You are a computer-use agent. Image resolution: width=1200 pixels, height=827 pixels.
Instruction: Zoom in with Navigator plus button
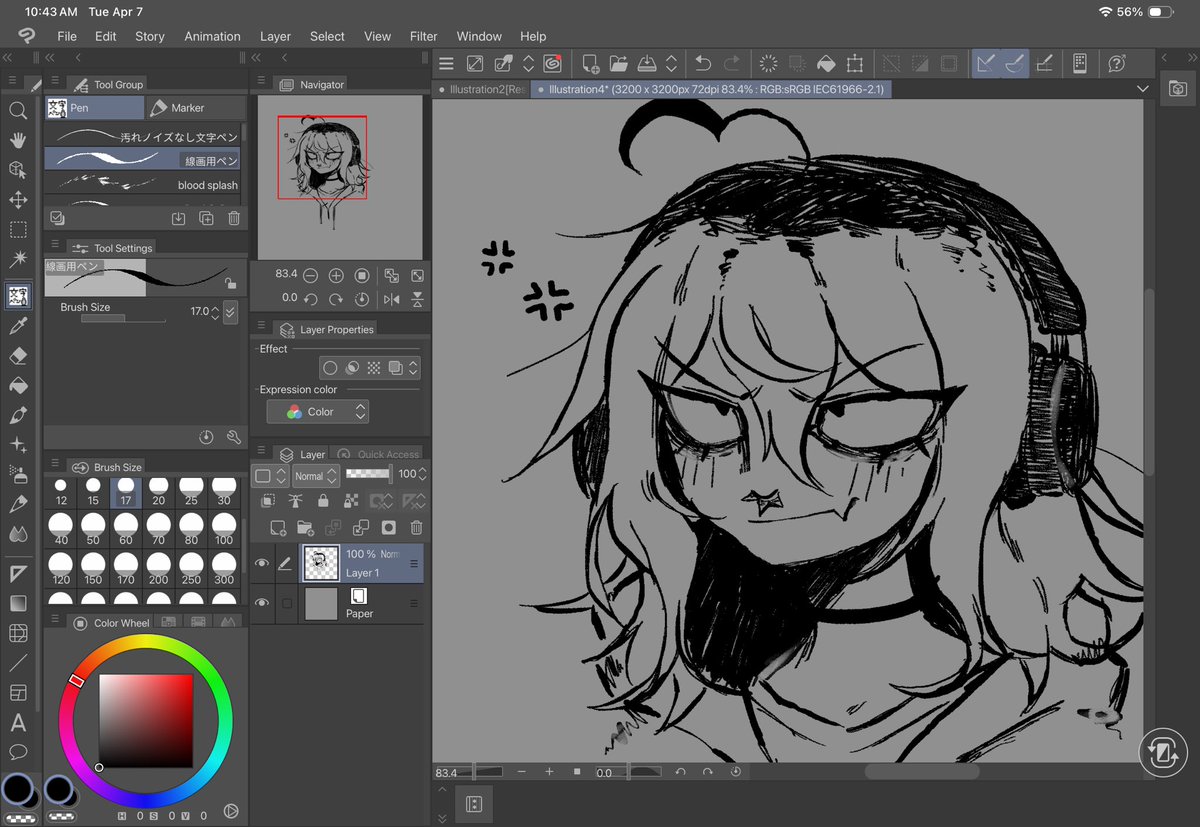[336, 275]
